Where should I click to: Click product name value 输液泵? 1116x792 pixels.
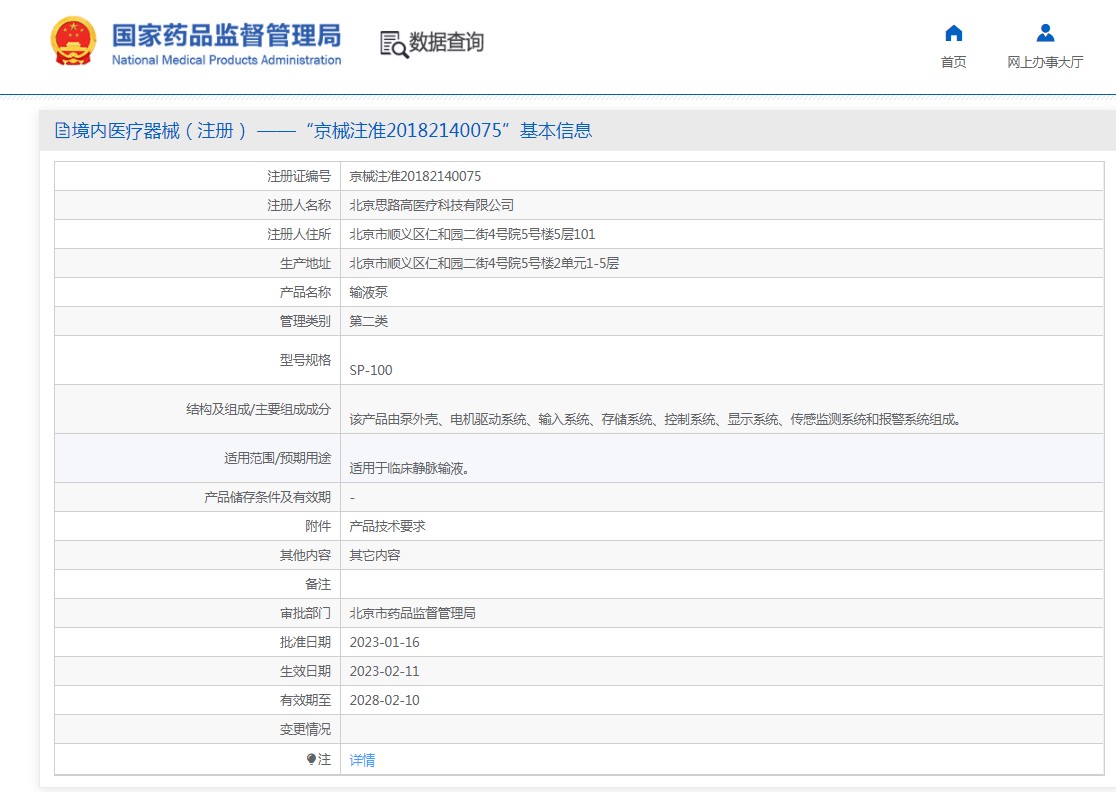(369, 292)
